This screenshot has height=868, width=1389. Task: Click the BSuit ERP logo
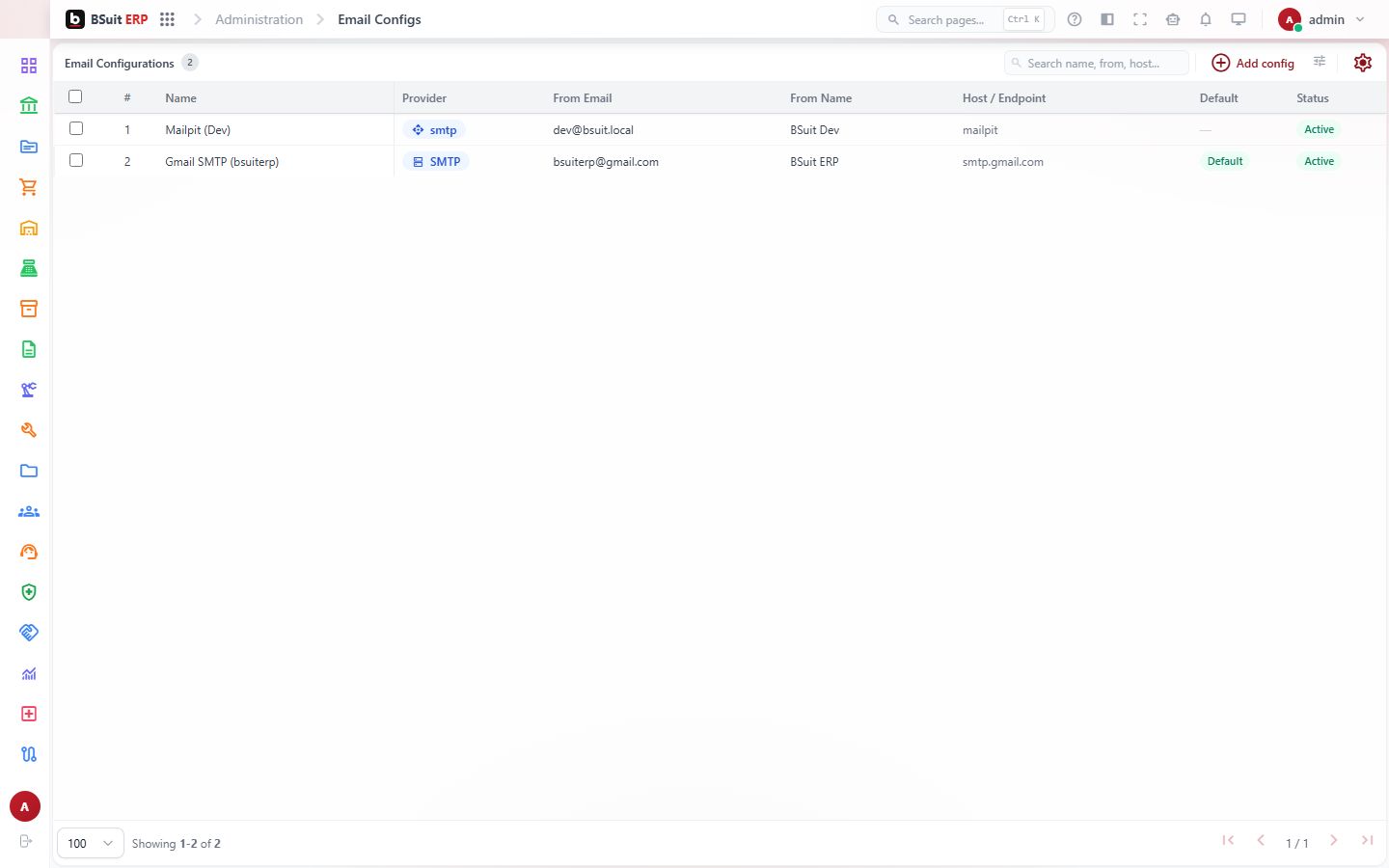click(x=107, y=19)
